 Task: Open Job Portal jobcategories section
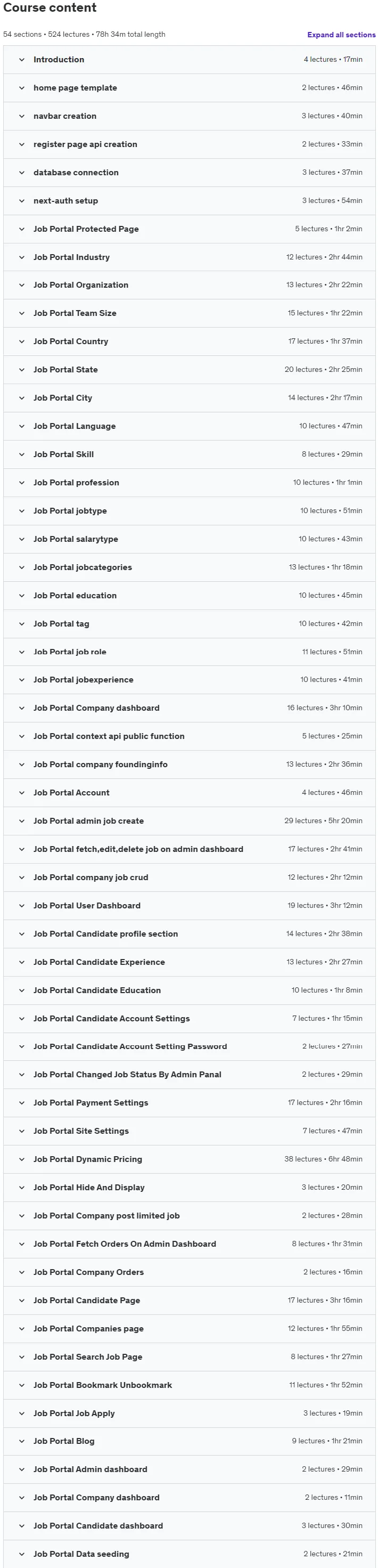190,567
